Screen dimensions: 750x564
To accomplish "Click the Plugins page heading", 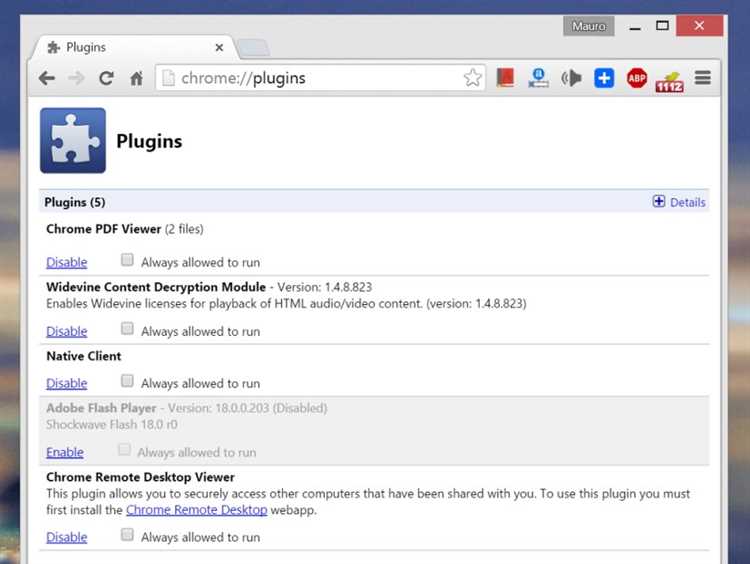I will [149, 142].
